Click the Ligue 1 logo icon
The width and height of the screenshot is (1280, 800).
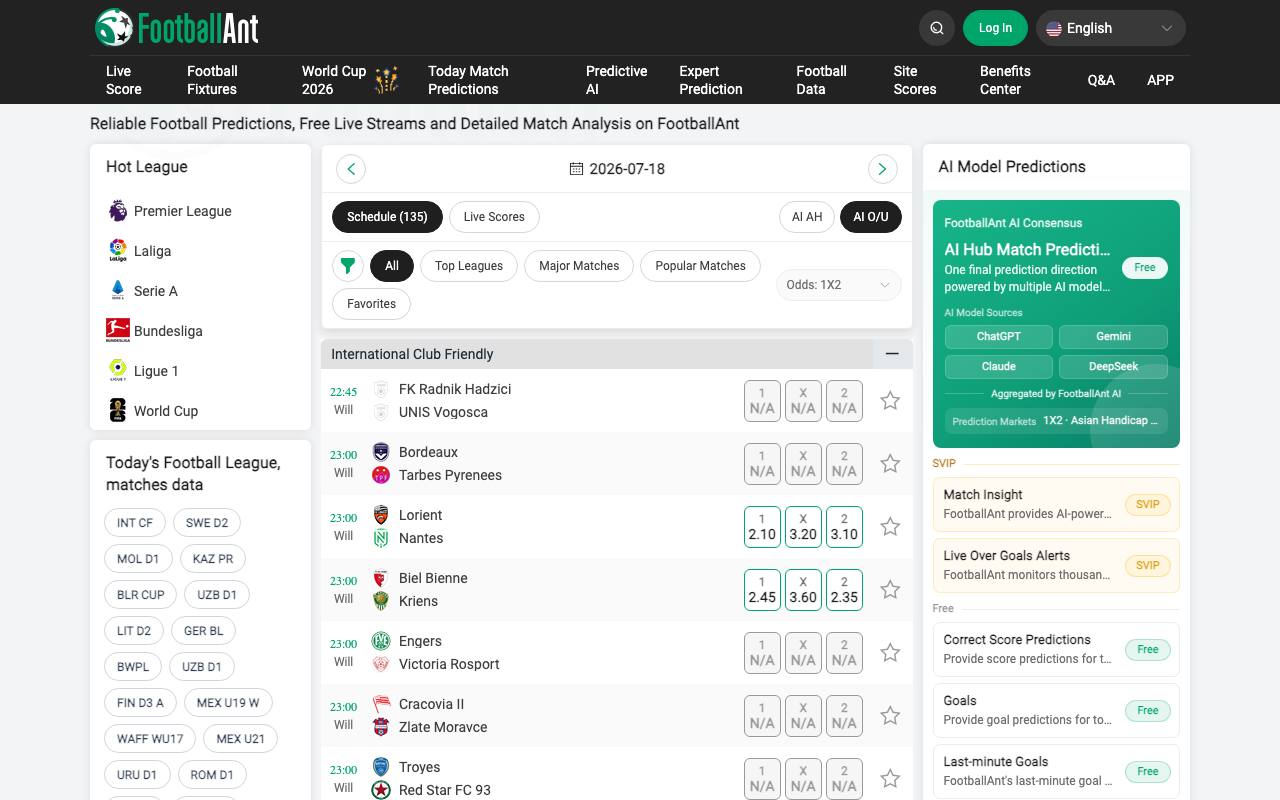pyautogui.click(x=118, y=370)
